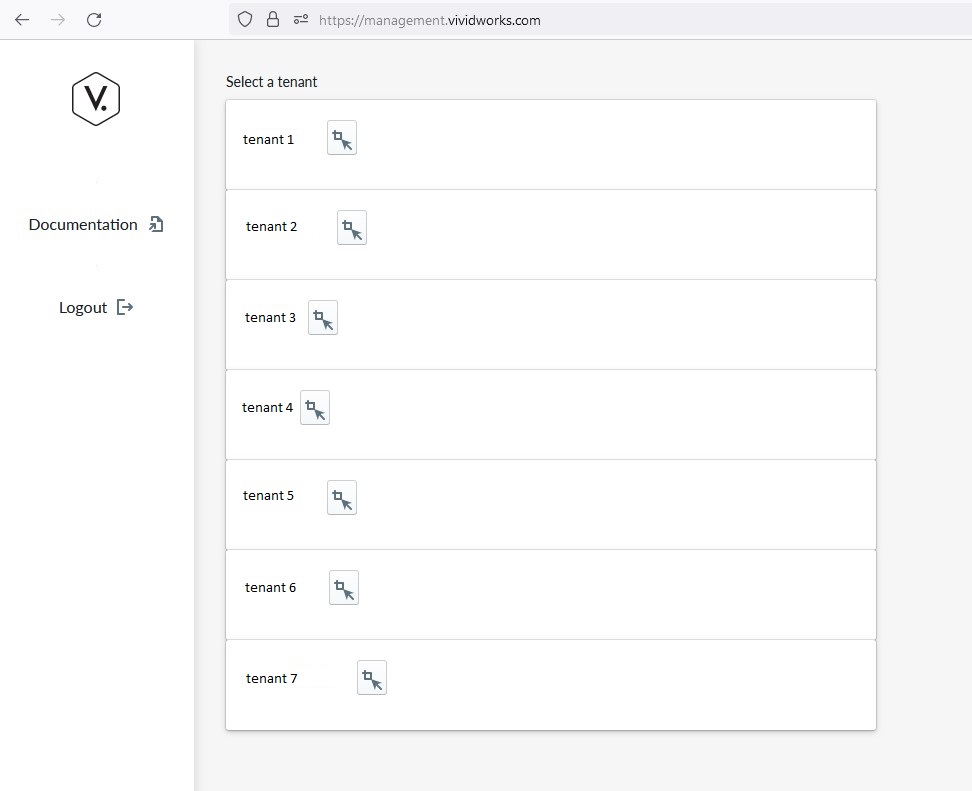
Task: Pick tenant 4 via its select icon
Action: coord(314,407)
